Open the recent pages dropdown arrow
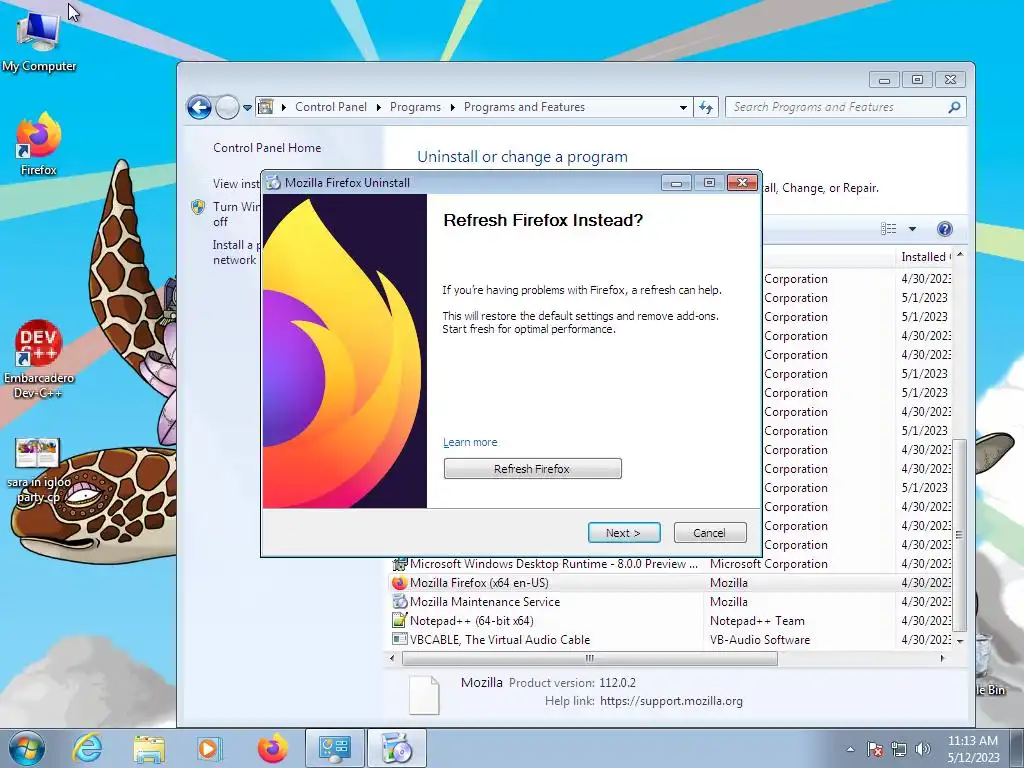The height and width of the screenshot is (768, 1024). coord(248,108)
